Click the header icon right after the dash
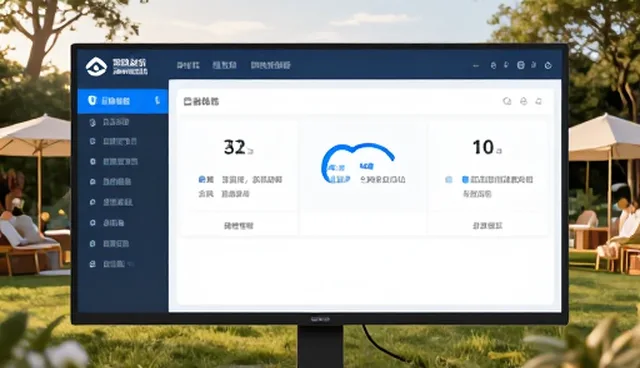Screen dimensions: 640x368 [x=493, y=65]
